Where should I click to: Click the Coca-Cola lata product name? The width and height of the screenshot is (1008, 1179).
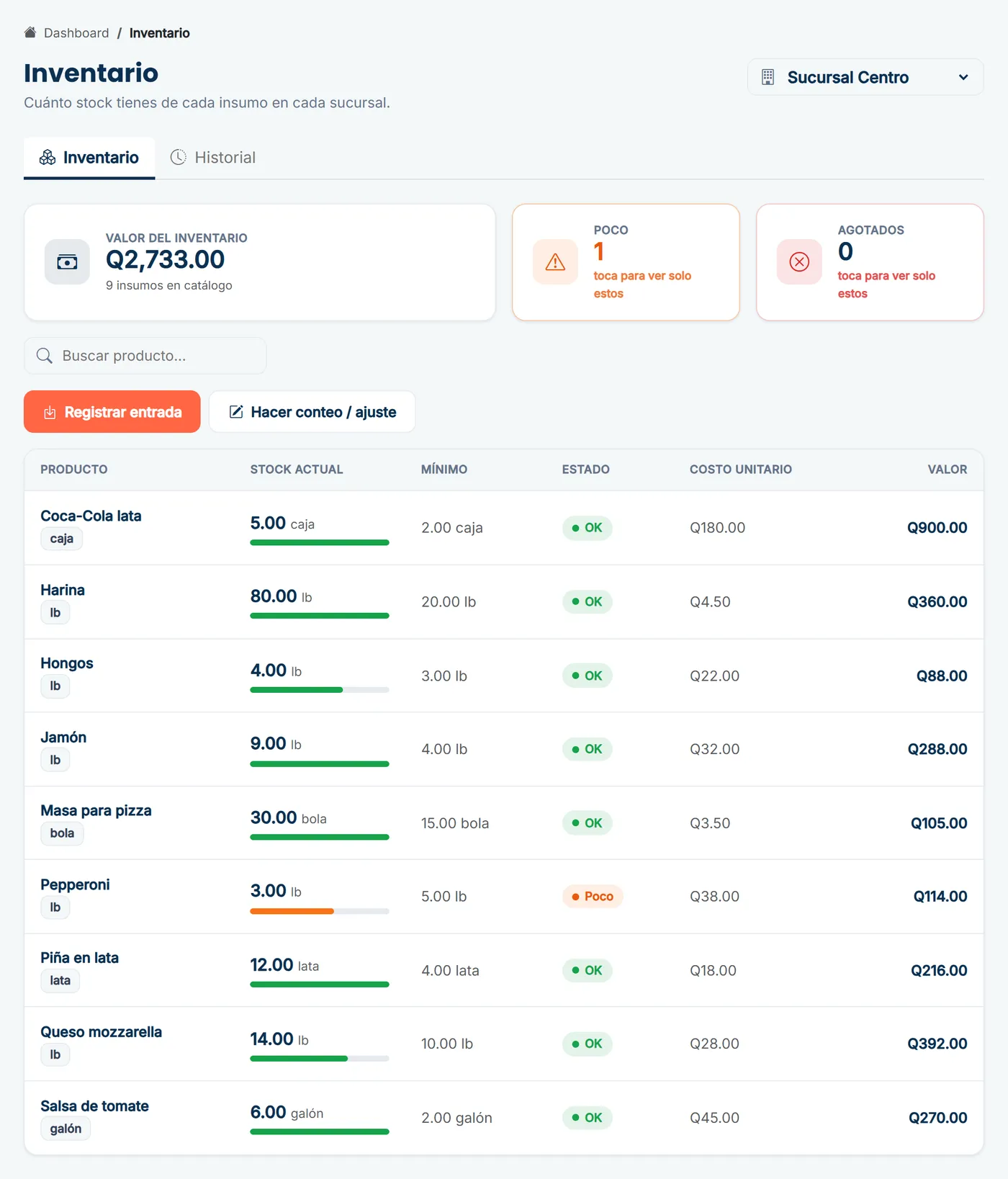click(91, 516)
